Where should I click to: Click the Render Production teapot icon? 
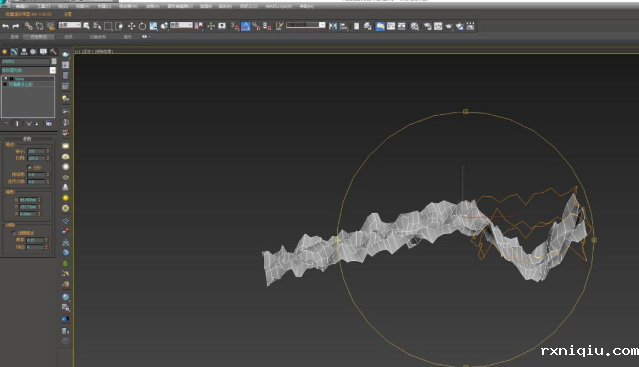[449, 26]
